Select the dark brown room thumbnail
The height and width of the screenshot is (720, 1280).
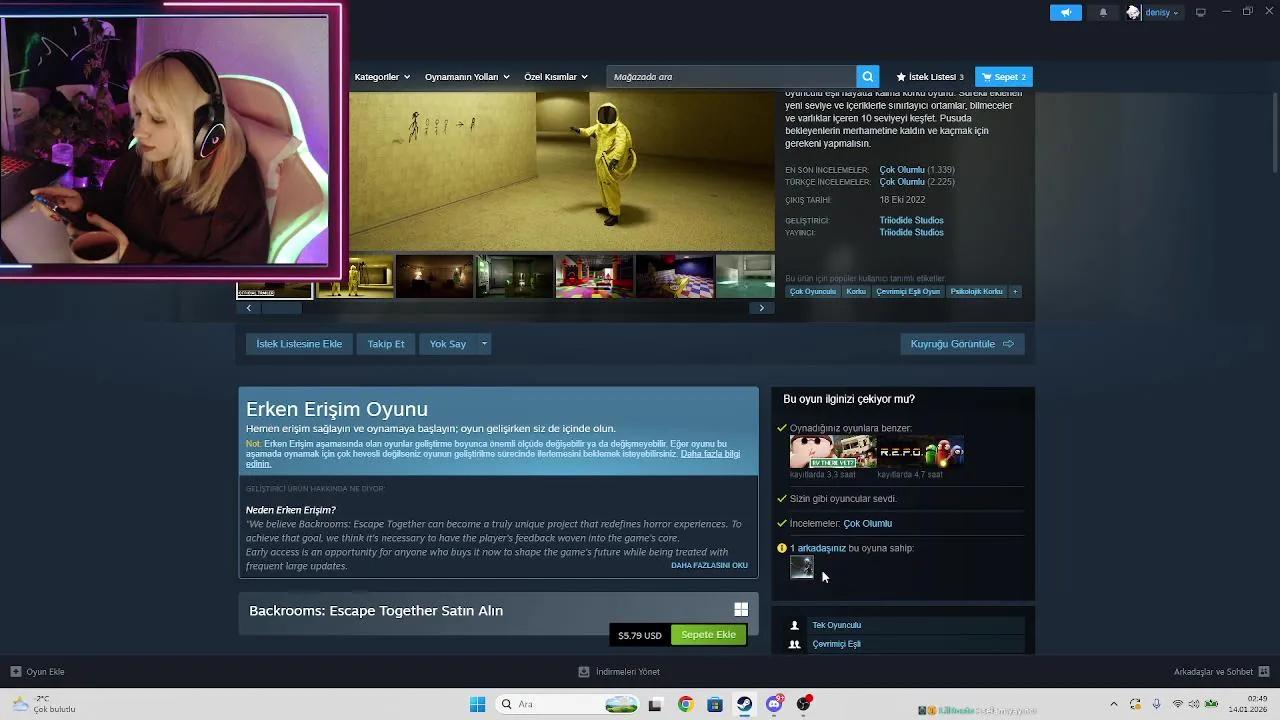point(435,277)
